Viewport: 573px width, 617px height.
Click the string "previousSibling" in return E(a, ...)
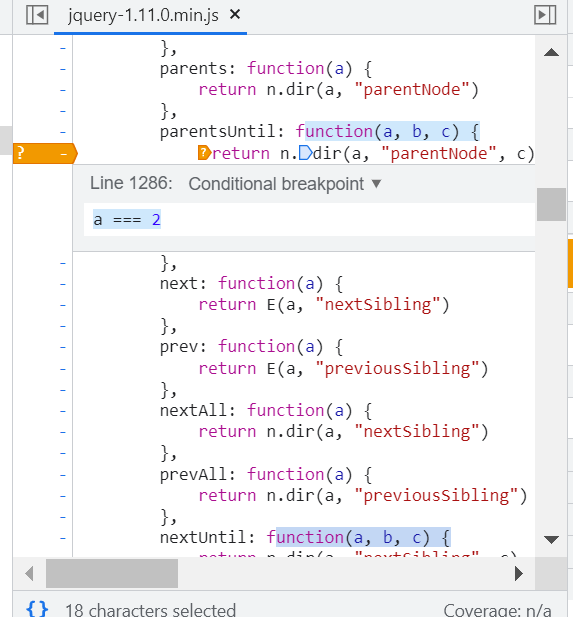(x=397, y=369)
